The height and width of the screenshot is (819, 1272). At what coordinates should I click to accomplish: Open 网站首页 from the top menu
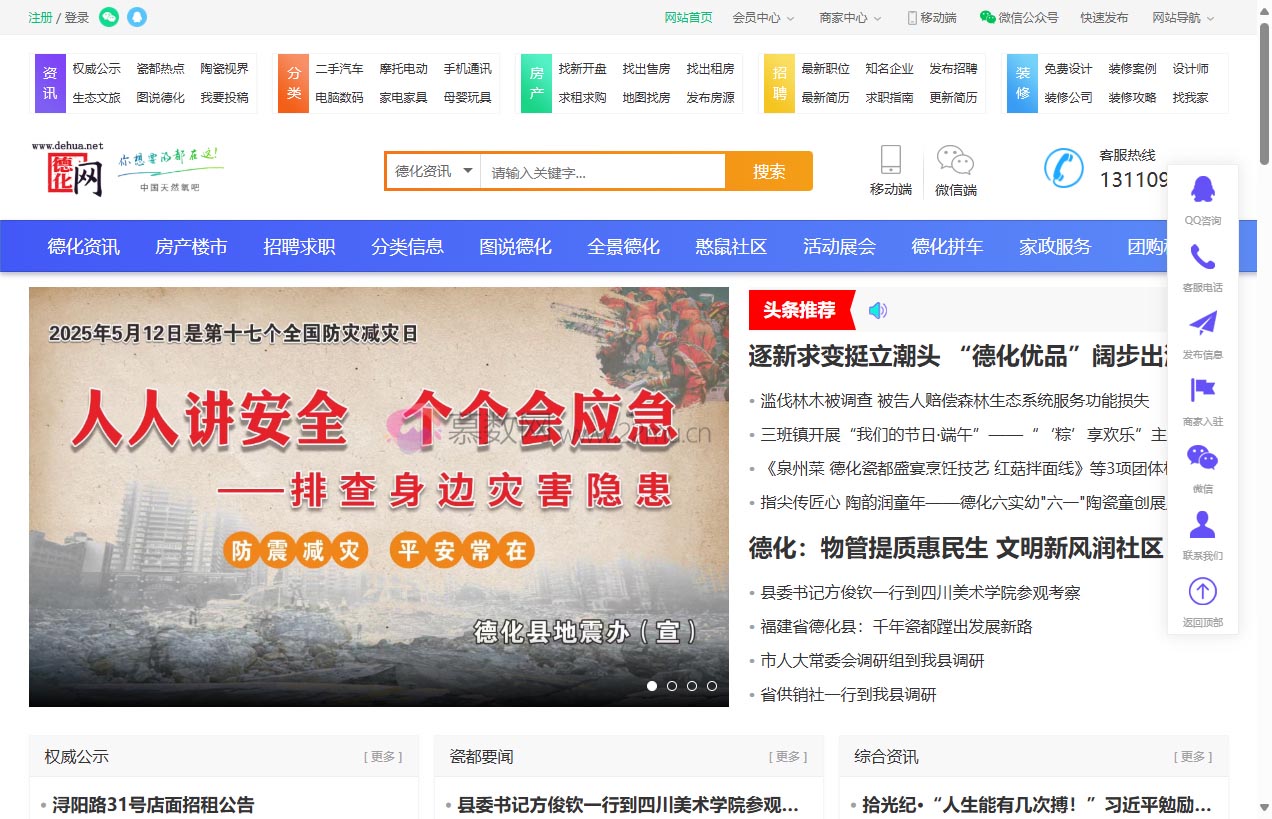688,17
